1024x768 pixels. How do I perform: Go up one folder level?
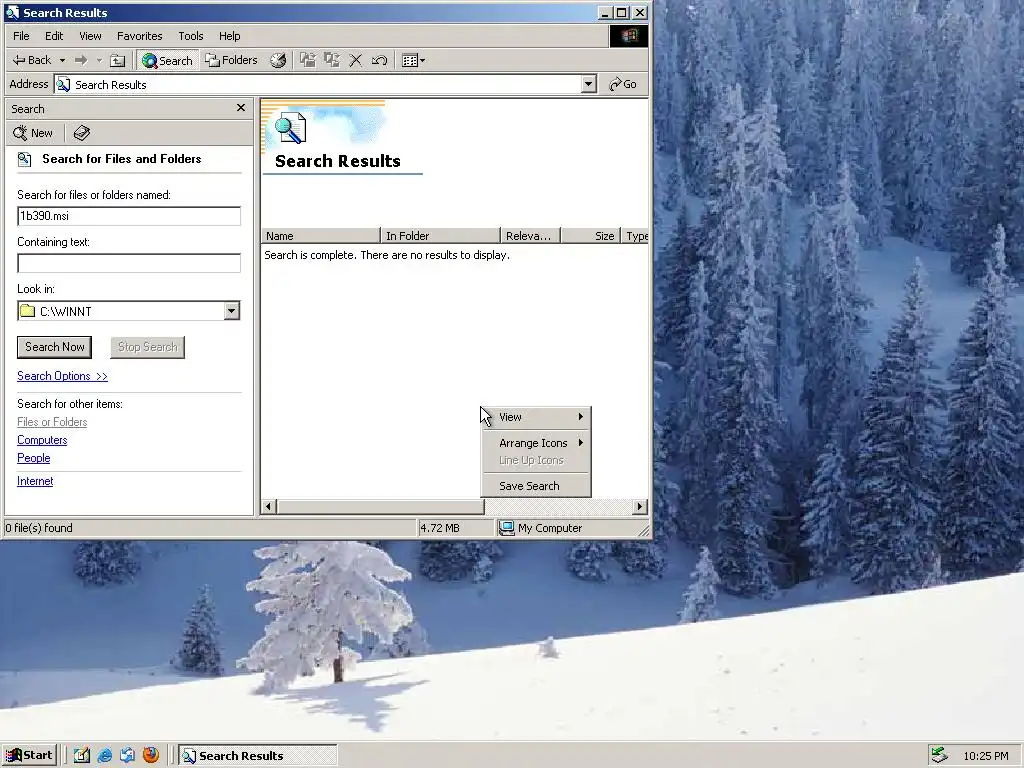tap(118, 60)
